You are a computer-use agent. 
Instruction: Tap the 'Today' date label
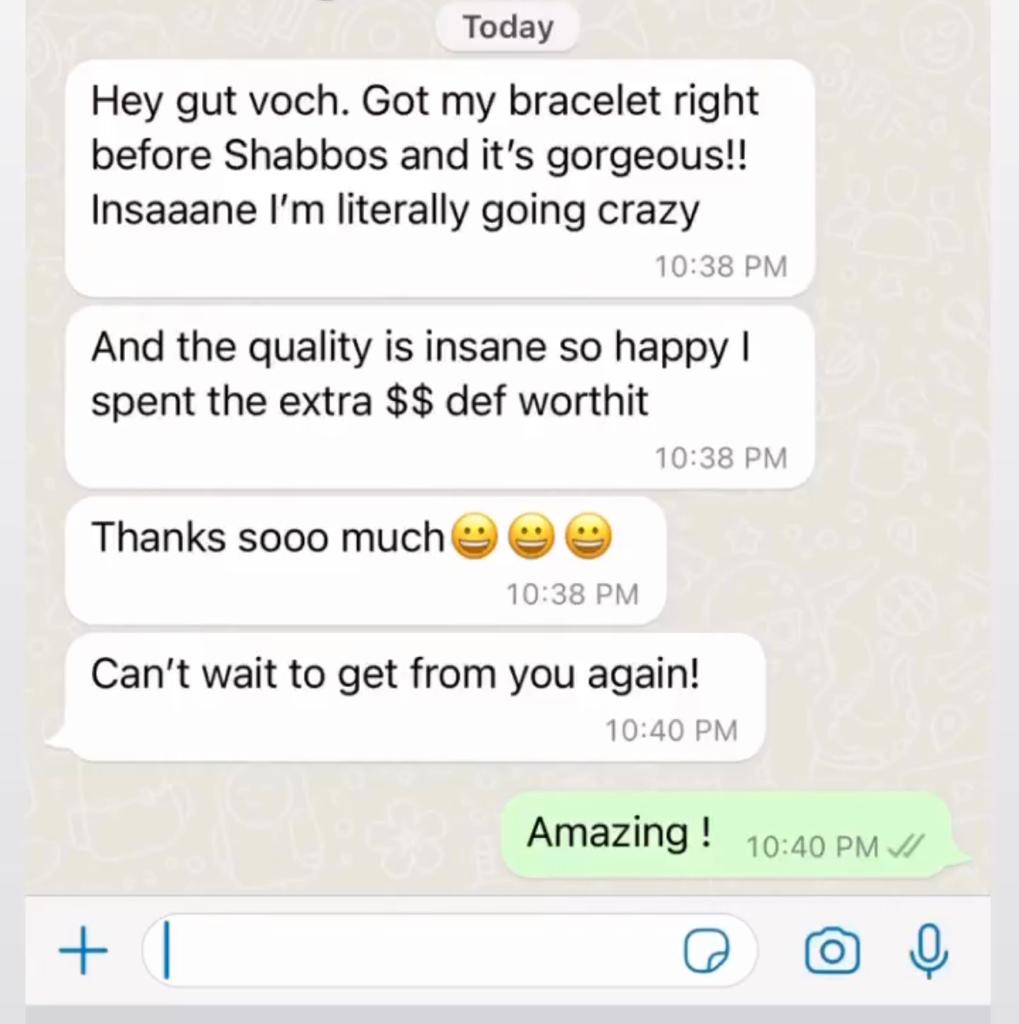coord(508,27)
